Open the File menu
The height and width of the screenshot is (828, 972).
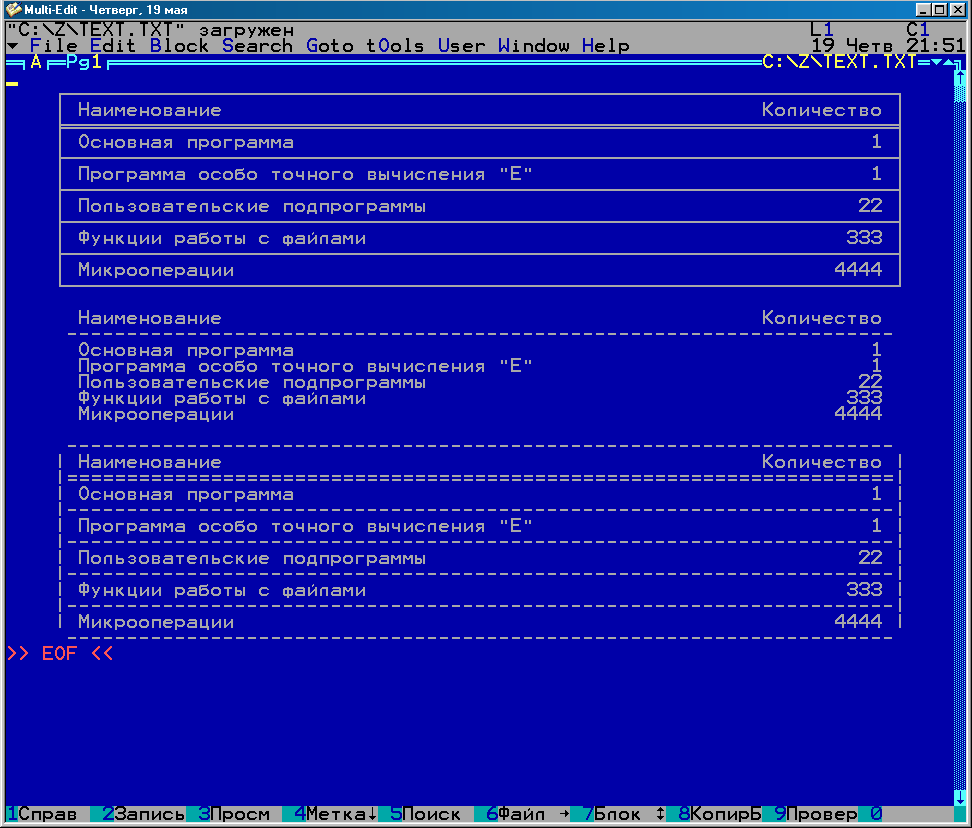point(53,46)
